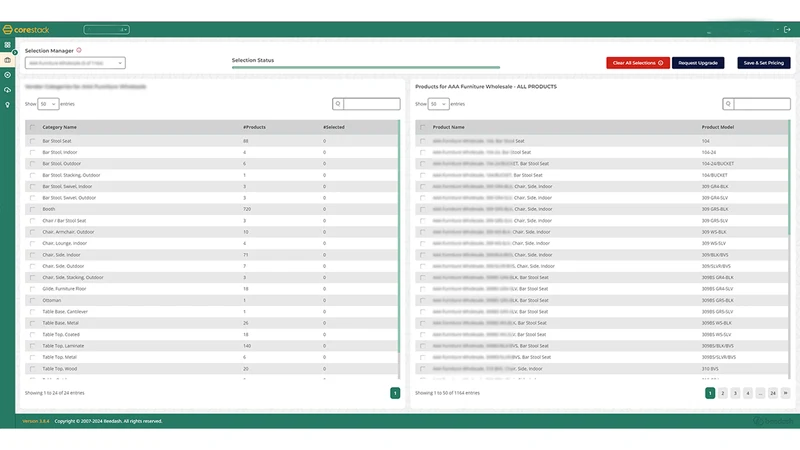This screenshot has width=800, height=450.
Task: Click the products search magnifier icon
Action: click(x=728, y=104)
